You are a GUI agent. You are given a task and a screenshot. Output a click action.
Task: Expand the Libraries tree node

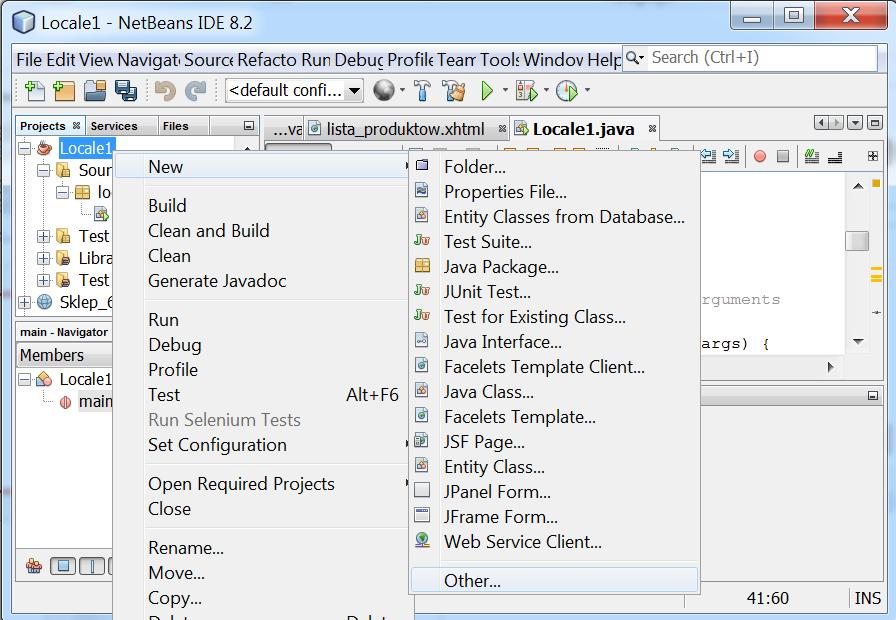point(43,258)
